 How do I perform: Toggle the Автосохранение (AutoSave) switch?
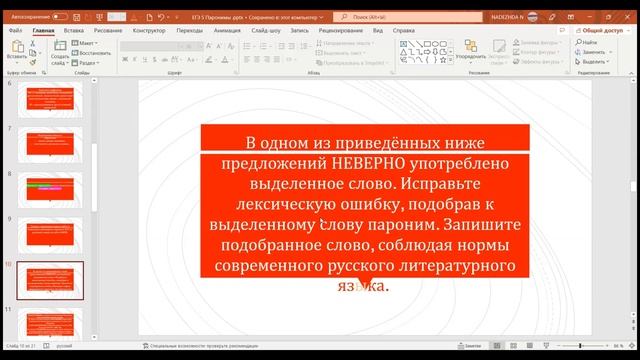point(60,17)
